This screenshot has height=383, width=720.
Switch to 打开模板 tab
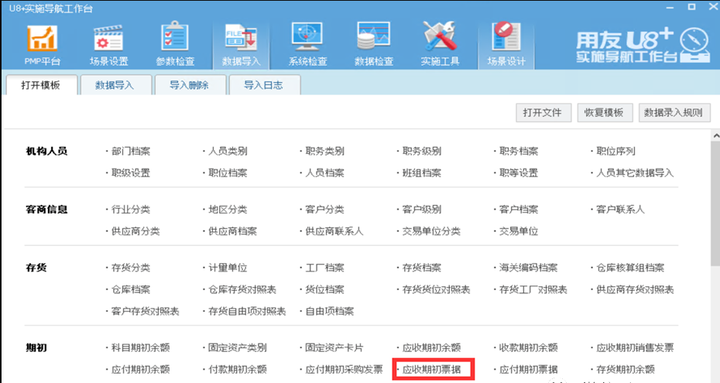click(x=41, y=85)
